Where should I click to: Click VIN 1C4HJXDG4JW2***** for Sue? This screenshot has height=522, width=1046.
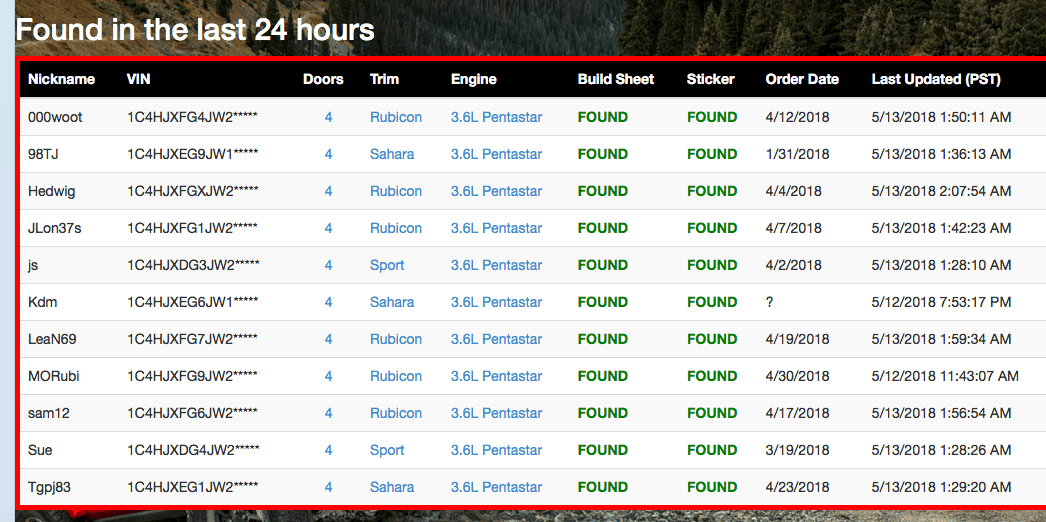[193, 450]
